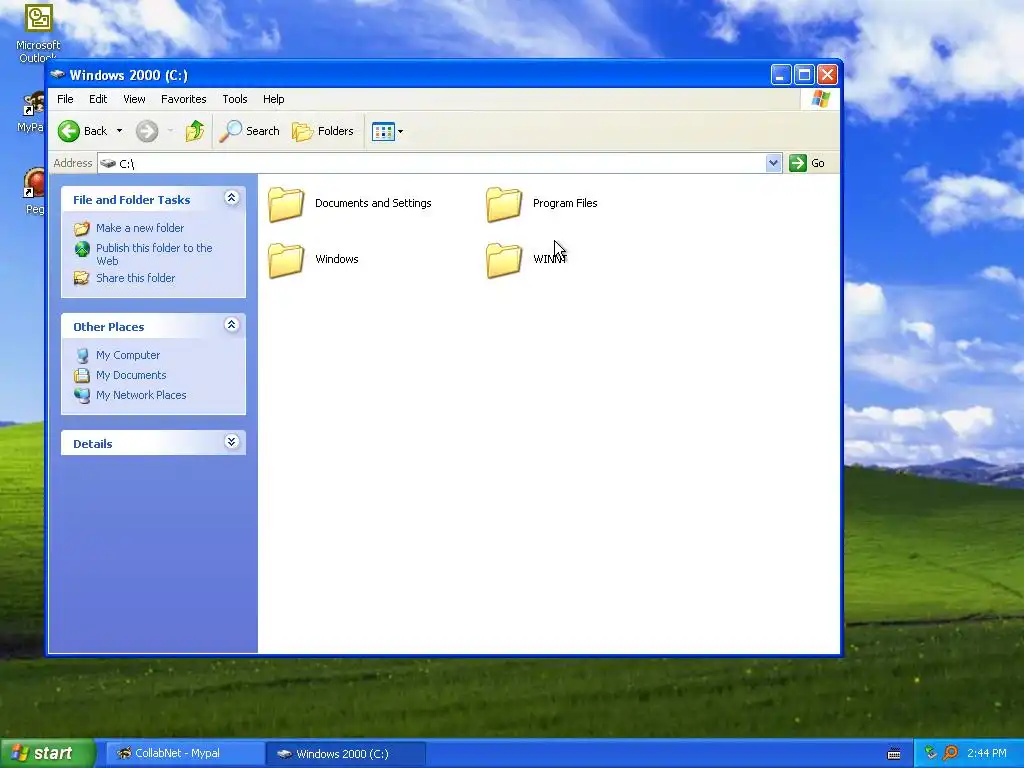The height and width of the screenshot is (768, 1024).
Task: Open the Edit menu
Action: [x=98, y=99]
